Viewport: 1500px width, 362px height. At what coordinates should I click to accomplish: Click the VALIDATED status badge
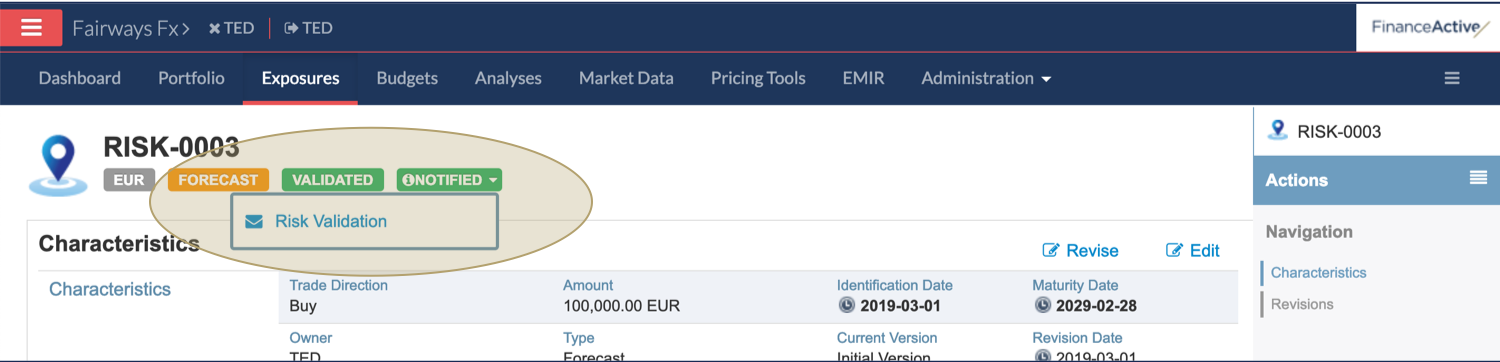point(333,180)
